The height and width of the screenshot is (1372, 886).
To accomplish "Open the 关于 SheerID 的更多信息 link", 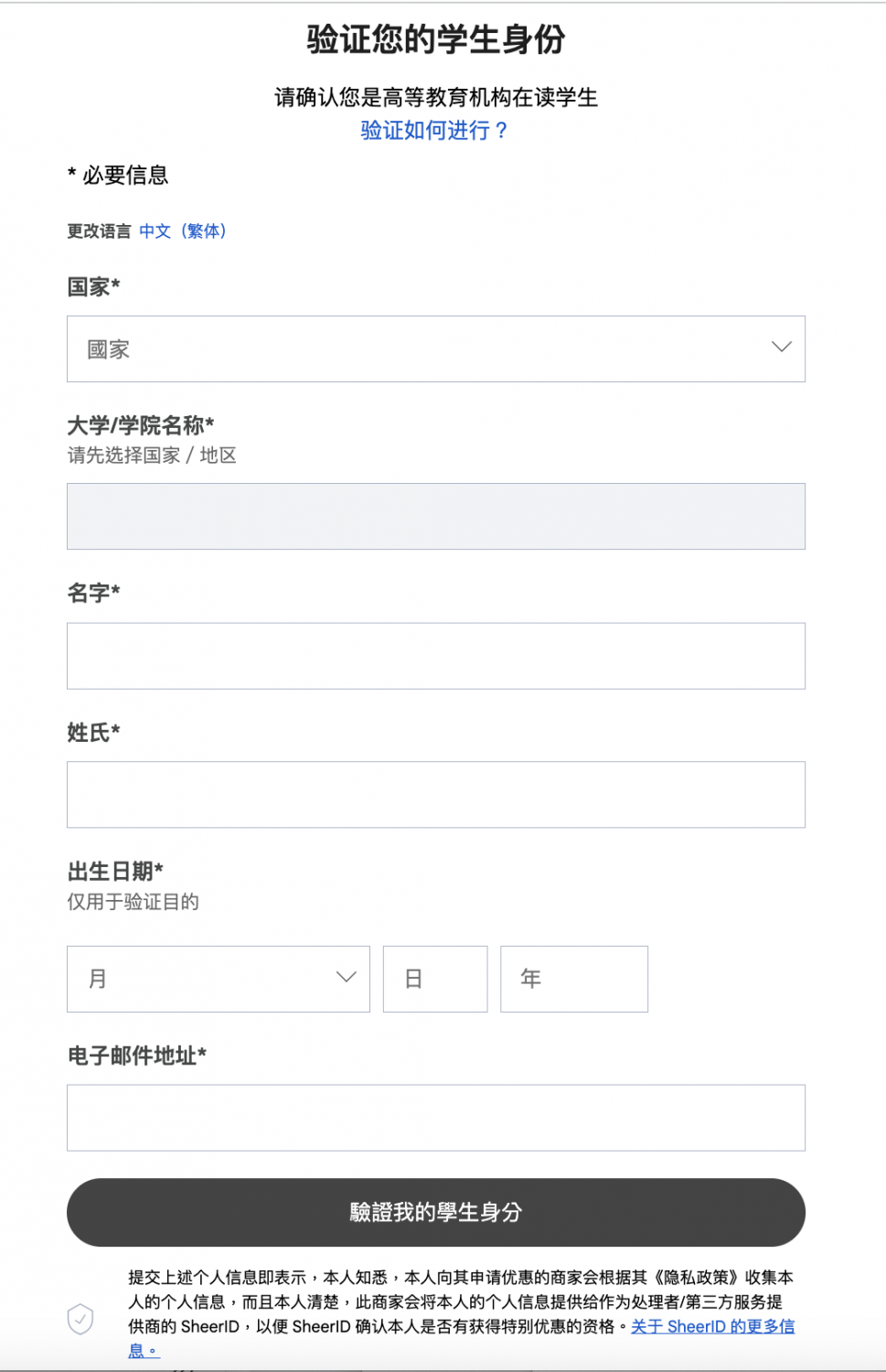I will (716, 1326).
